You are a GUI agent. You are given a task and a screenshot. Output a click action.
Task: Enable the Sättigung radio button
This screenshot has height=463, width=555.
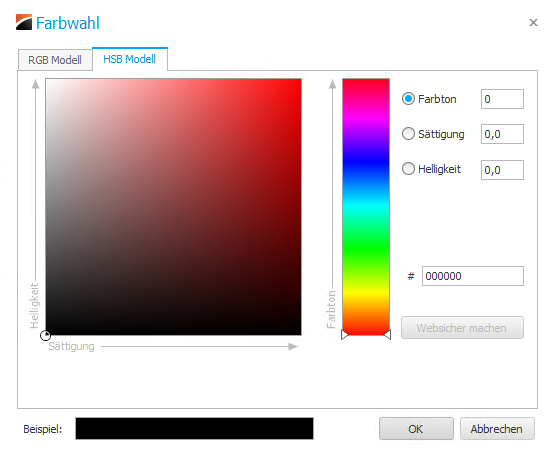[408, 134]
